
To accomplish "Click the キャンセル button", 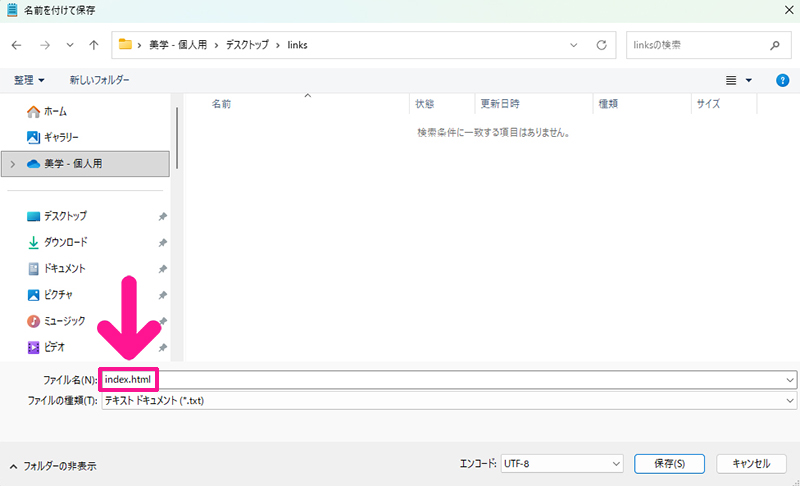I will (x=751, y=464).
